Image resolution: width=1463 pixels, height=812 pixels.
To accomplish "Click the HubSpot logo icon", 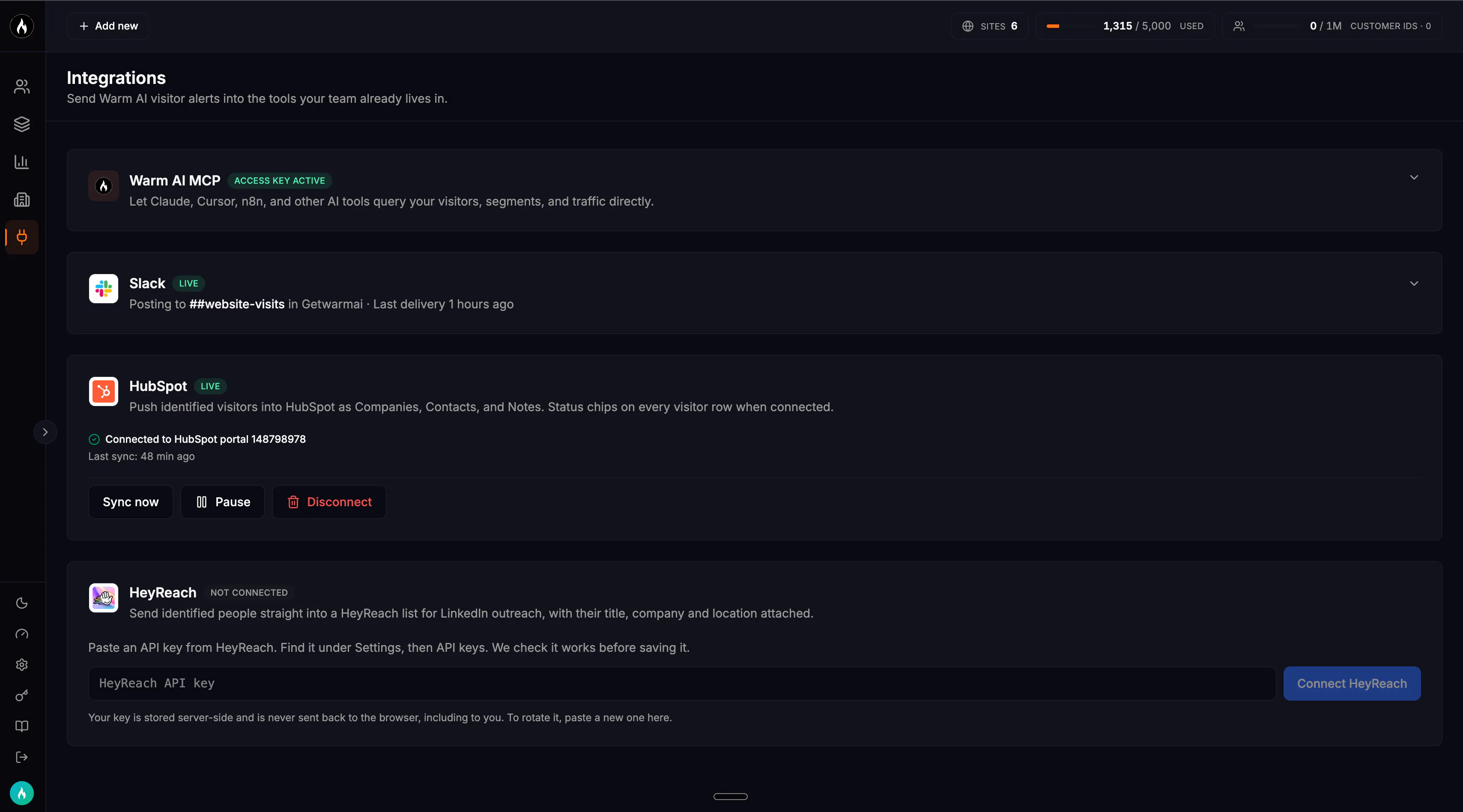I will click(103, 391).
